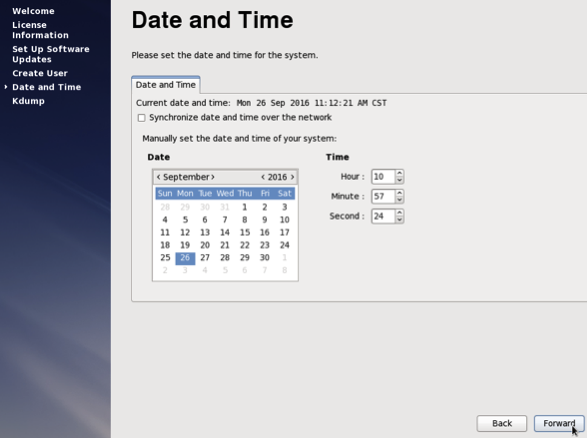
Task: Select September 4 in the calendar
Action: [x=165, y=220]
